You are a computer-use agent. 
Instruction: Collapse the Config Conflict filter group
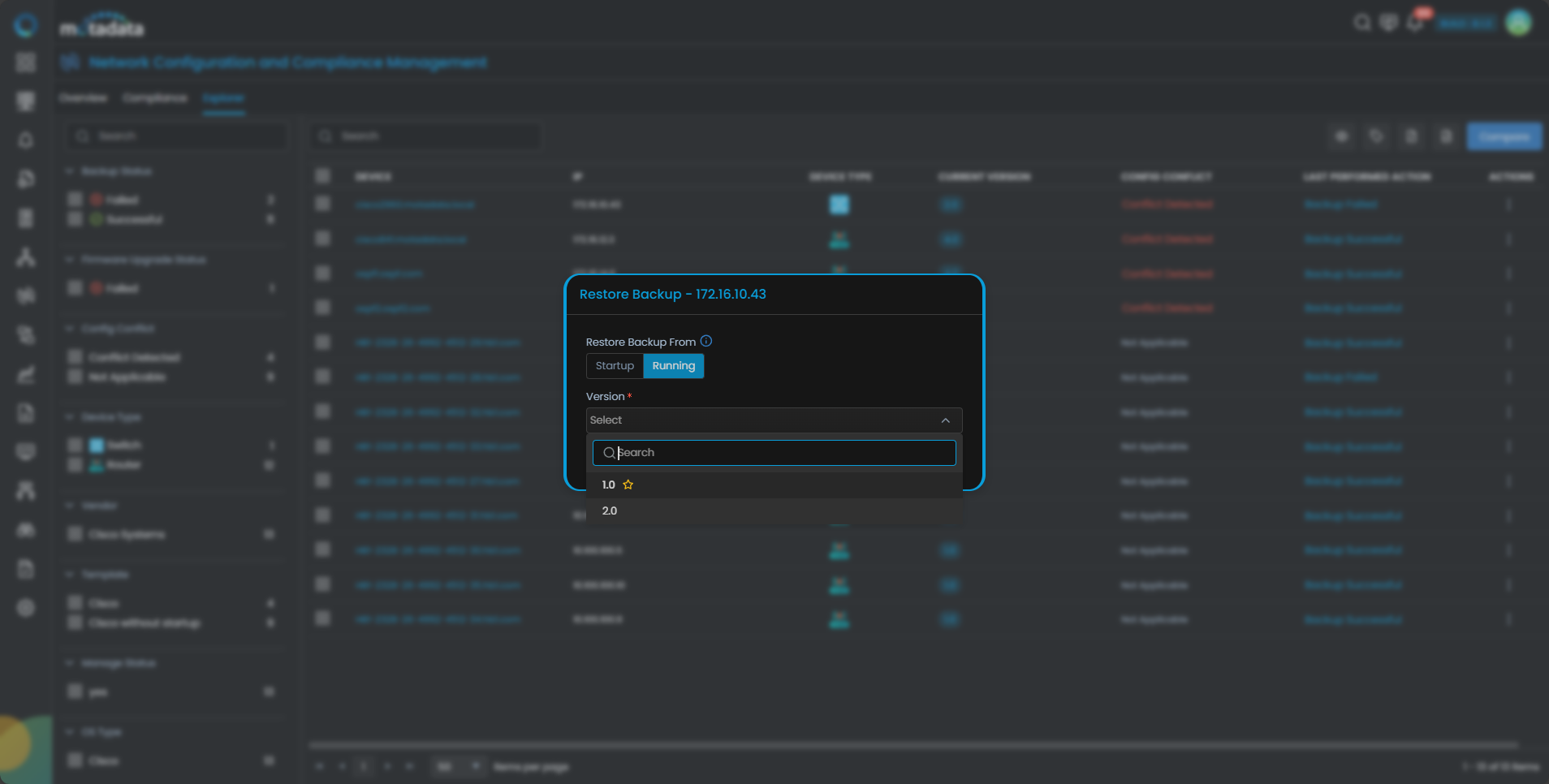[69, 329]
